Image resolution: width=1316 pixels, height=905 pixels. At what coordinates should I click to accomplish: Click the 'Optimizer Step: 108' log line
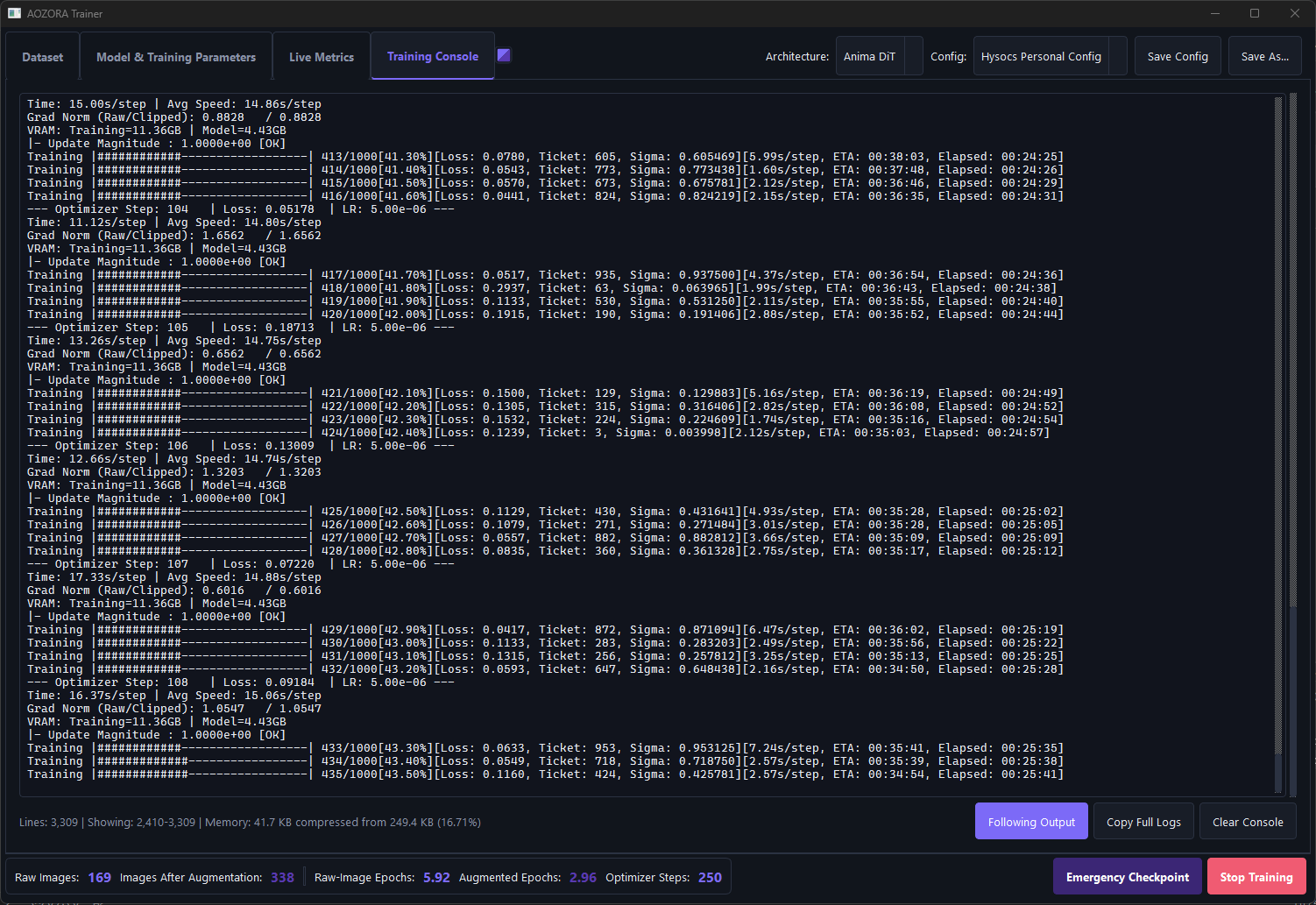click(x=240, y=682)
